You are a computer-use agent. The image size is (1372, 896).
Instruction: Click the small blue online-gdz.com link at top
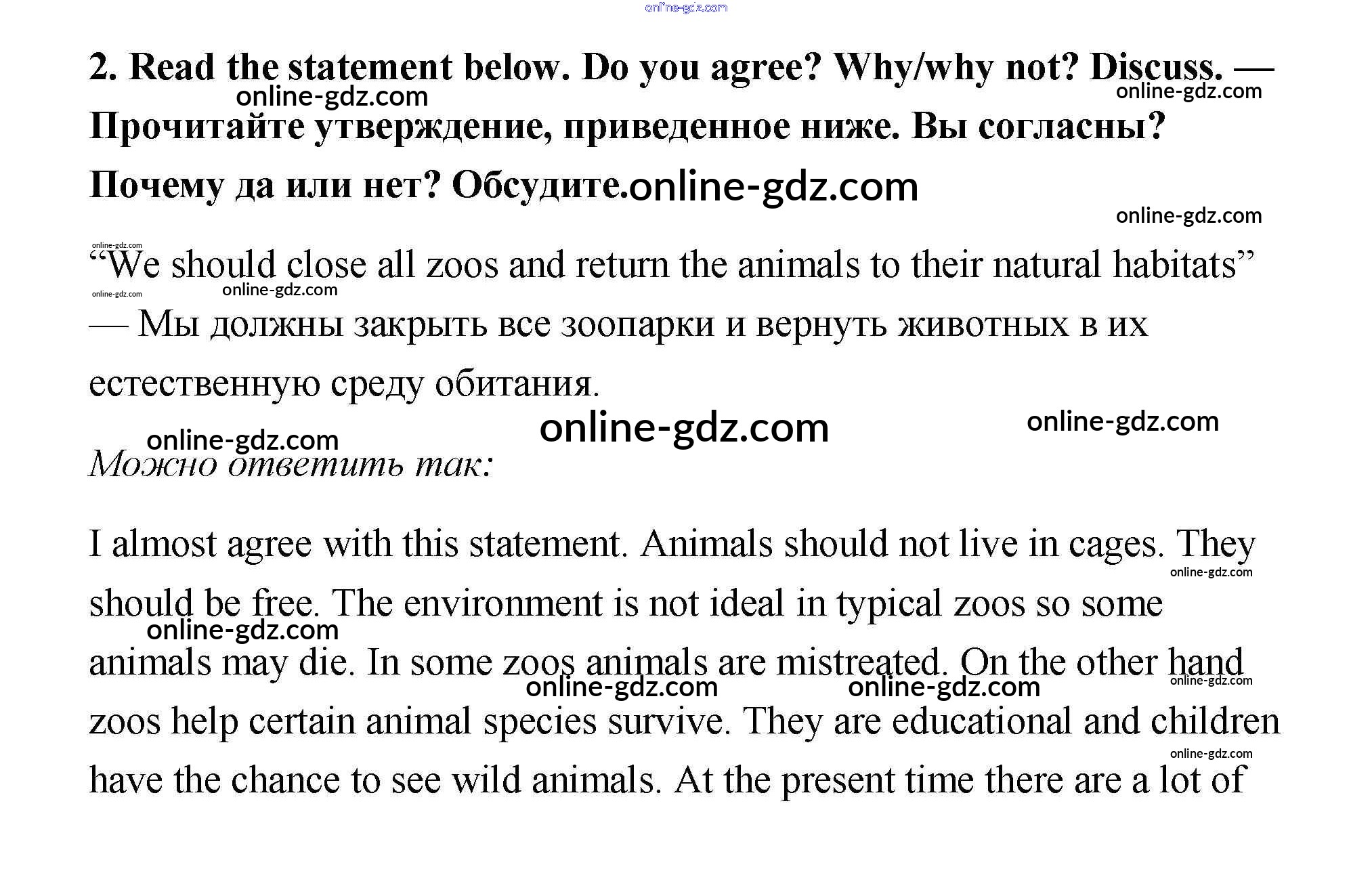[686, 7]
